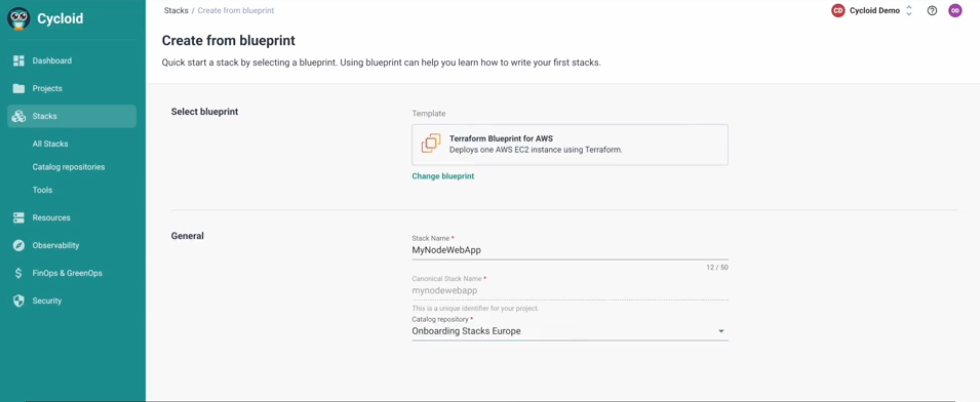Viewport: 980px width, 402px height.
Task: Click the Change blueprint link
Action: pos(443,176)
